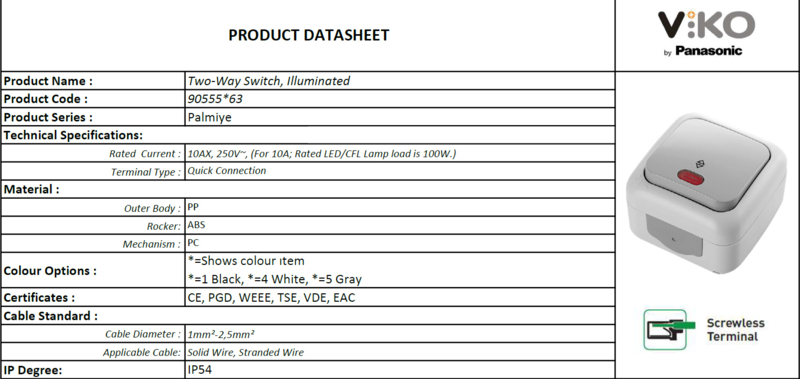Select the IP54 degree value
The height and width of the screenshot is (379, 800).
pos(199,370)
